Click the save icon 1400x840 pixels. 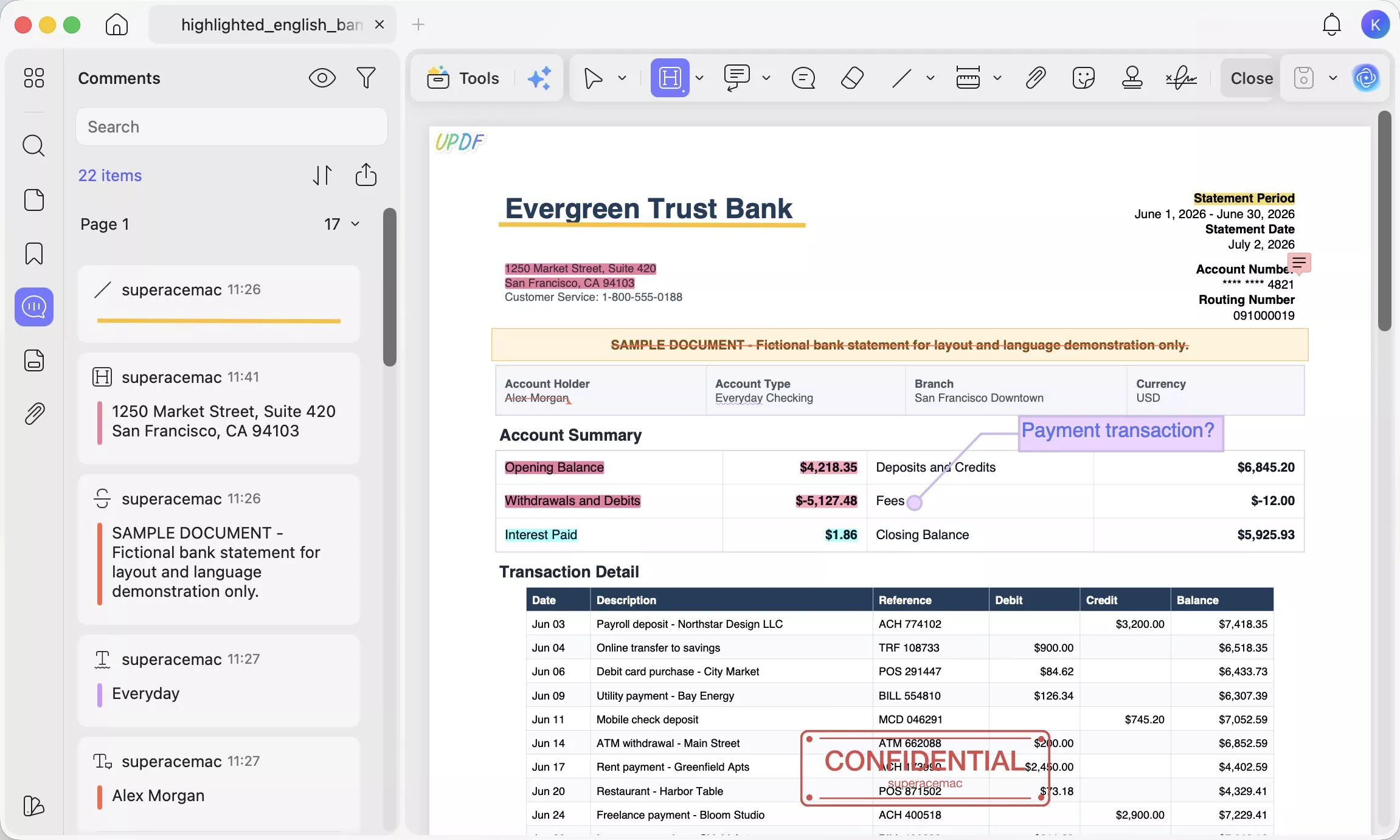[x=1304, y=78]
